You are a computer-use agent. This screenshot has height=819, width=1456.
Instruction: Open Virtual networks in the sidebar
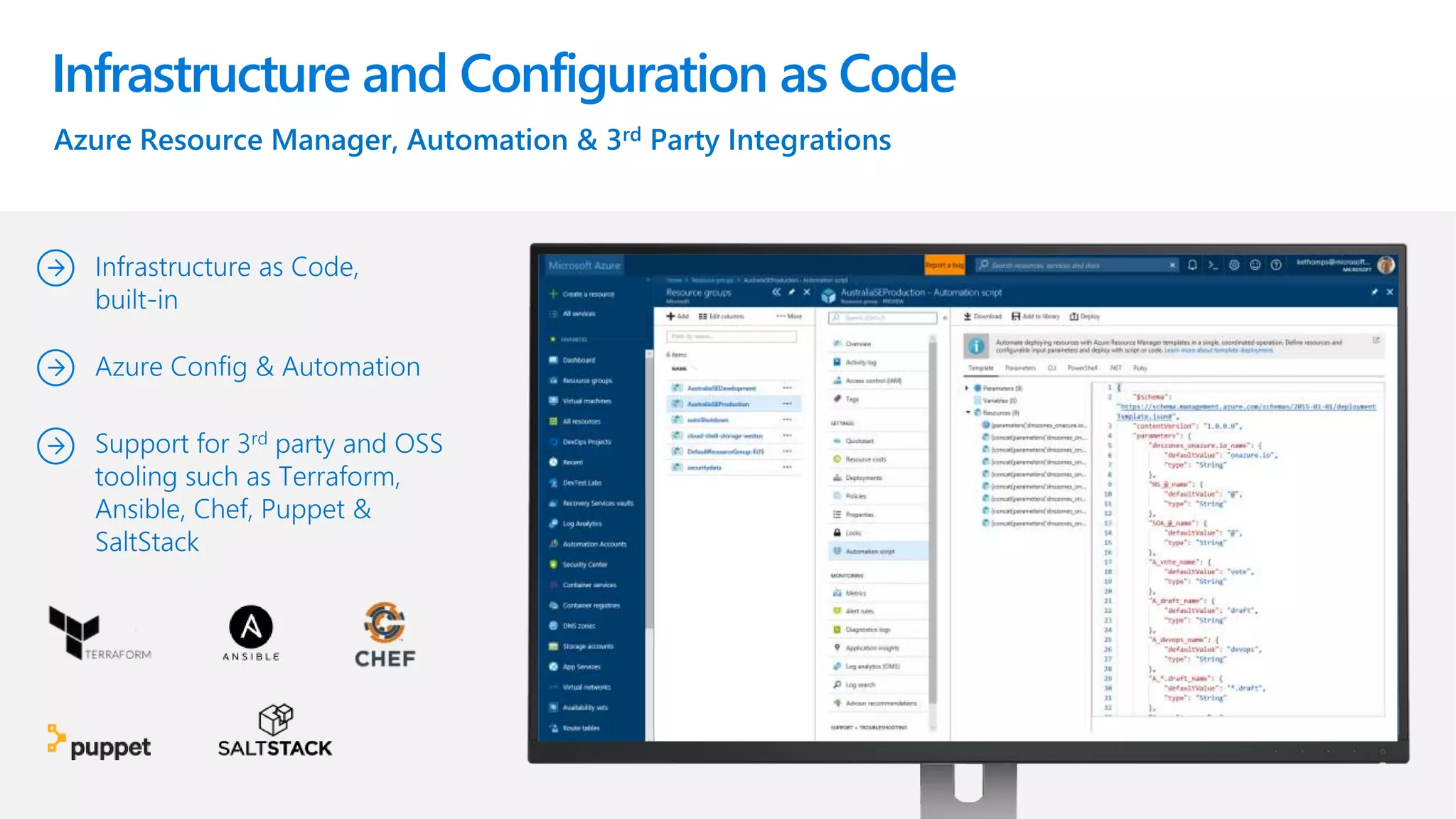[581, 687]
